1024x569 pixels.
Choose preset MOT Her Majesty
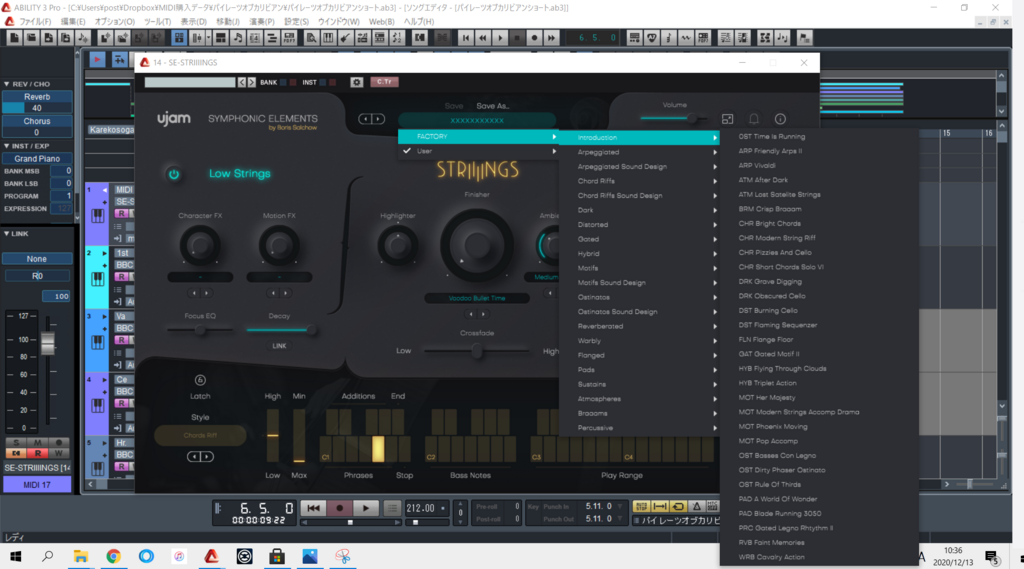(767, 397)
